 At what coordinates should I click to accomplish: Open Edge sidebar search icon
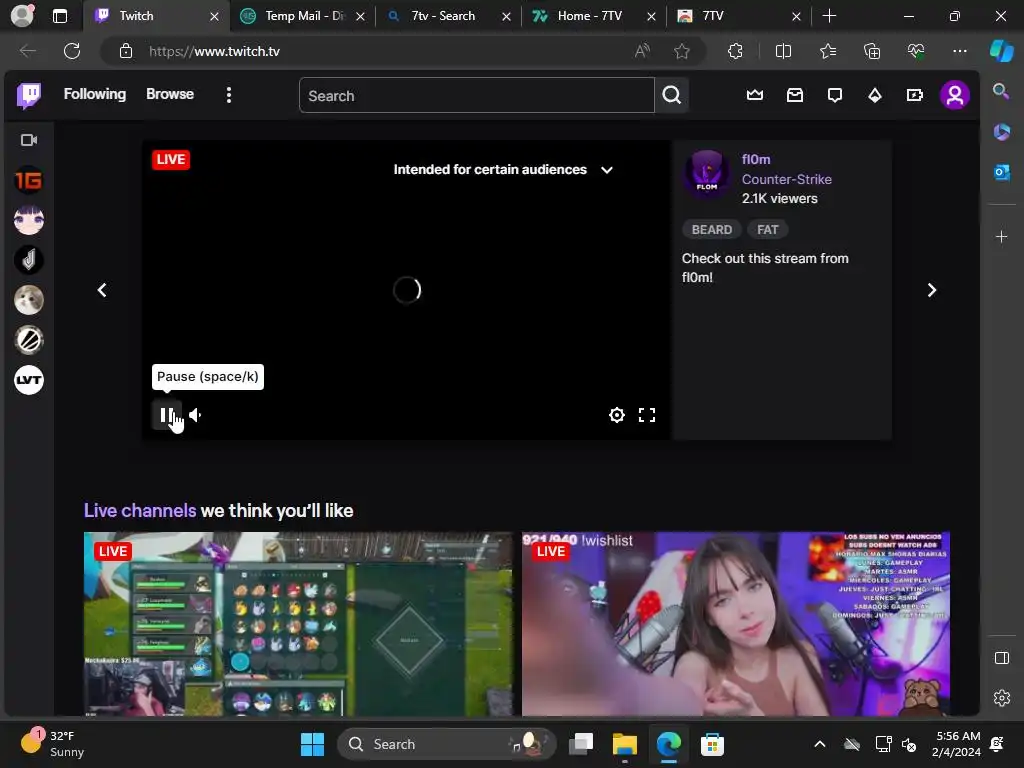click(1001, 91)
